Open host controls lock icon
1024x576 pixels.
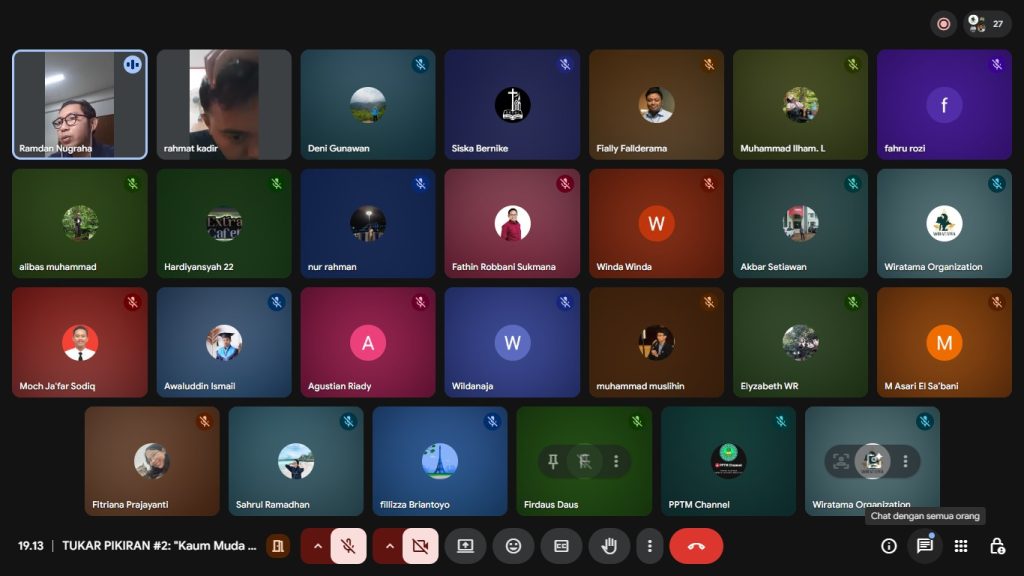click(x=997, y=546)
